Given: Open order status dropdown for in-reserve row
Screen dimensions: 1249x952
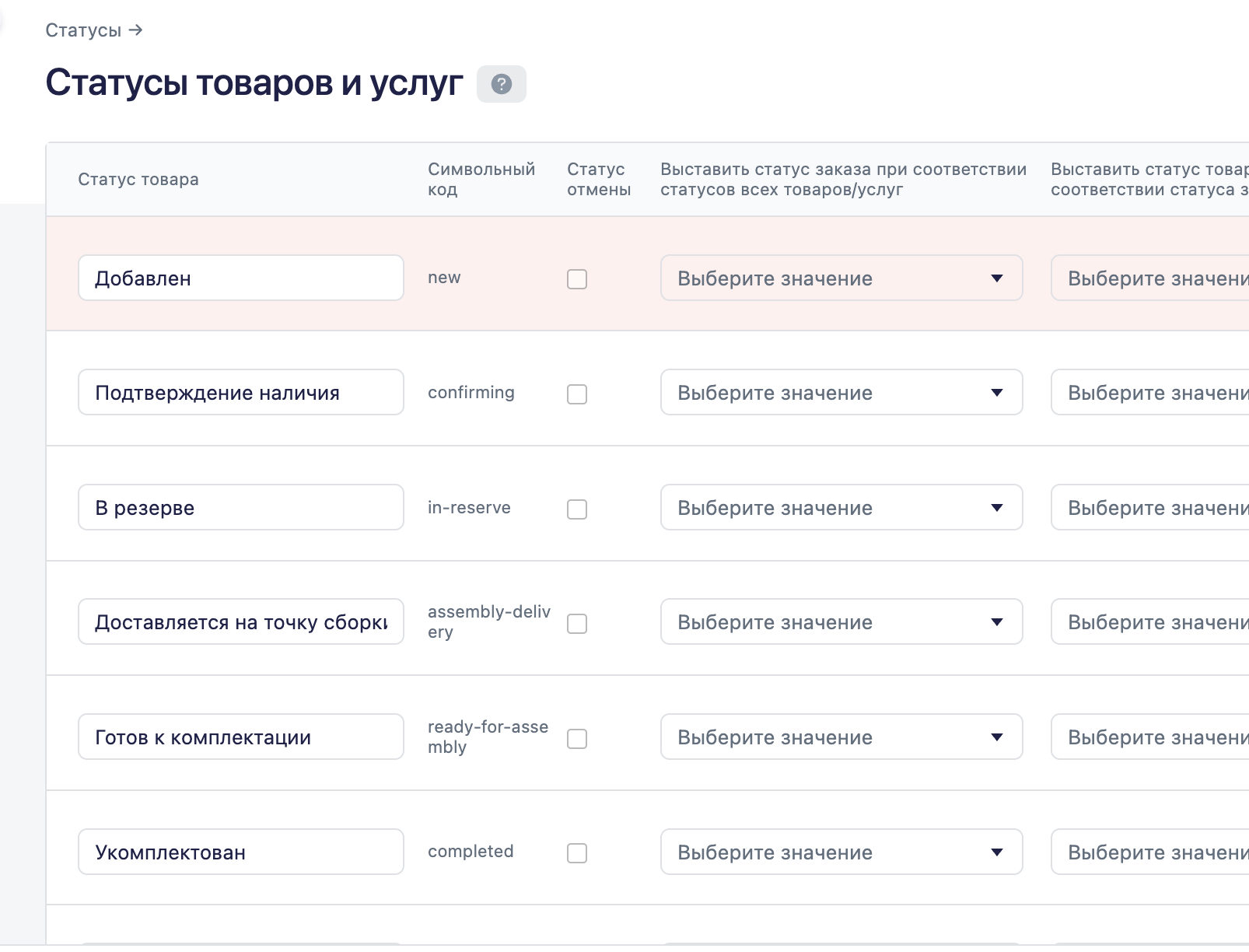Looking at the screenshot, I should [x=841, y=508].
